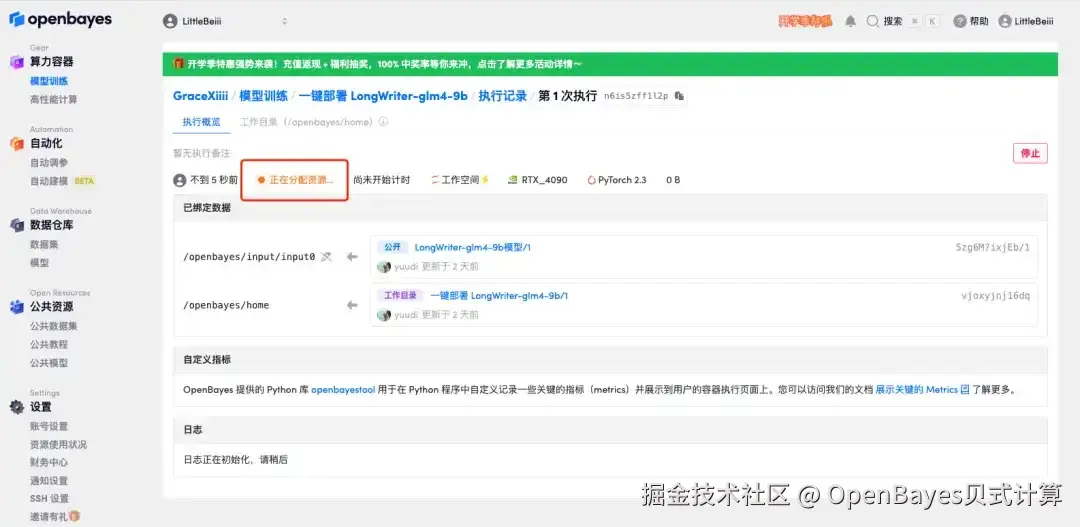Open the LittleBeiii account switcher dropdown
This screenshot has height=527, width=1080.
(225, 21)
